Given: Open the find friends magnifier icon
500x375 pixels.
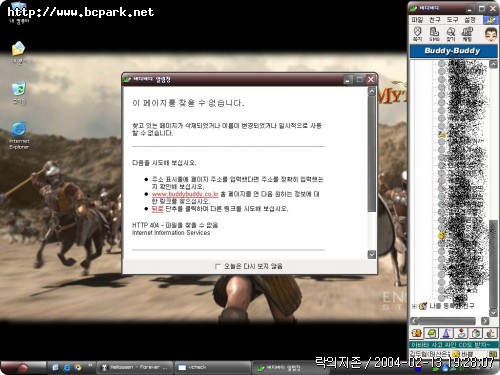Looking at the screenshot, I should pyautogui.click(x=451, y=34).
